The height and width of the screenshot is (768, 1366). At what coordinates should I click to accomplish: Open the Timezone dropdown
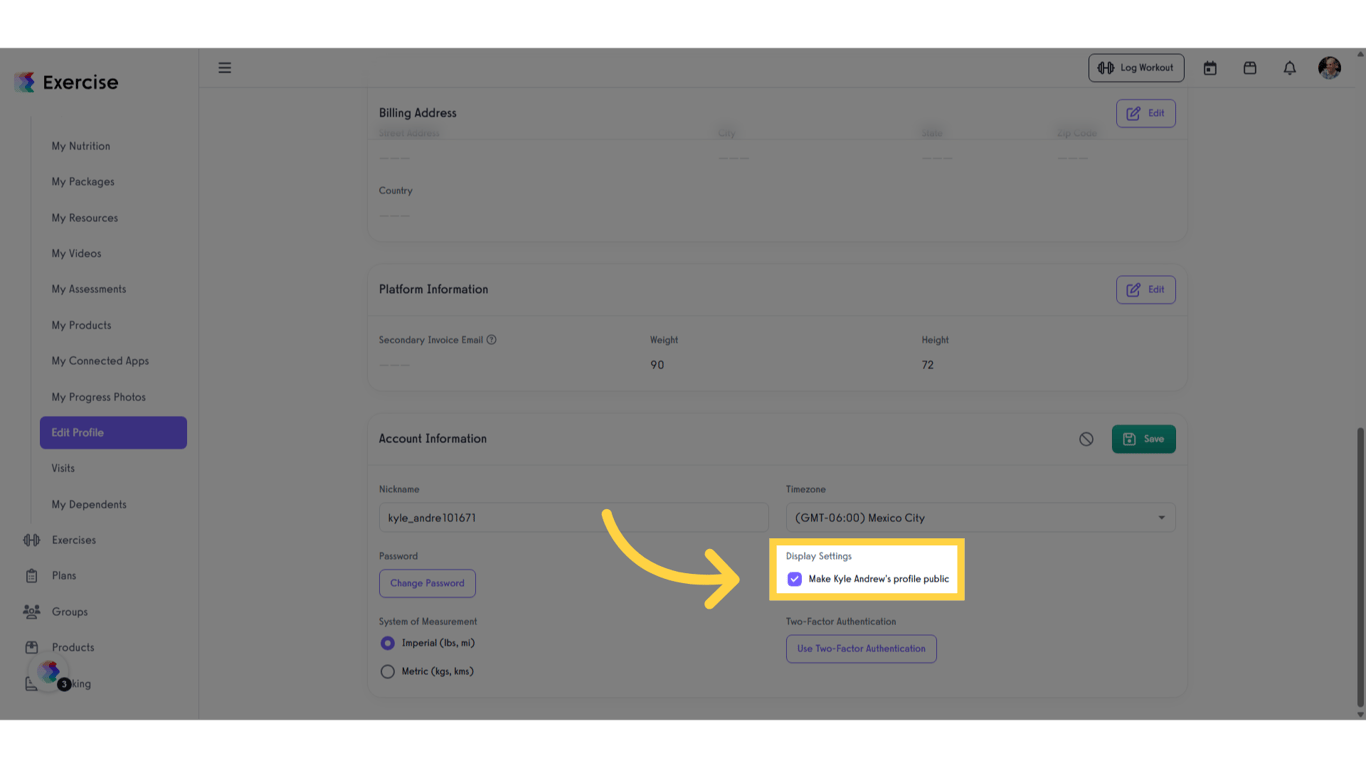(x=980, y=518)
